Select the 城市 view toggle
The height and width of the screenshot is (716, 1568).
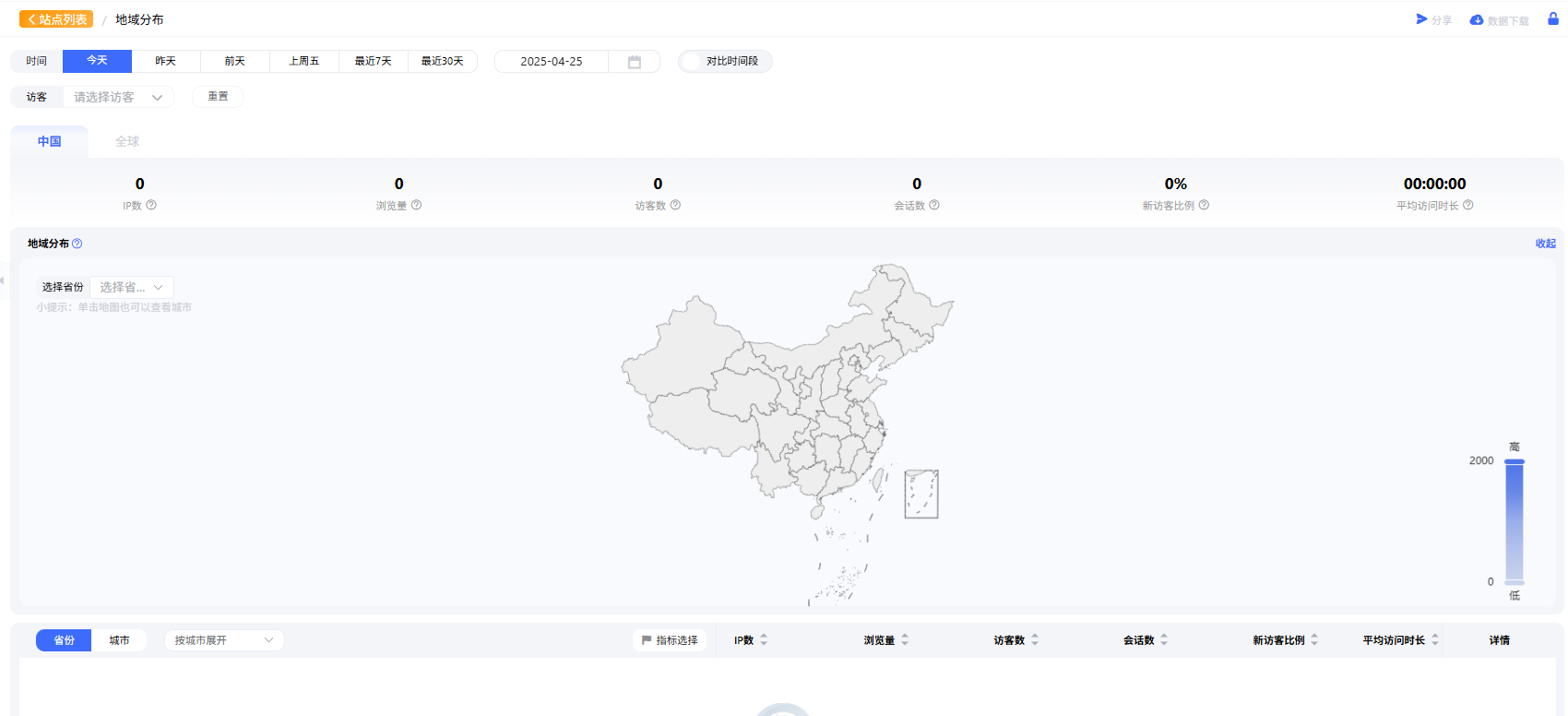119,640
